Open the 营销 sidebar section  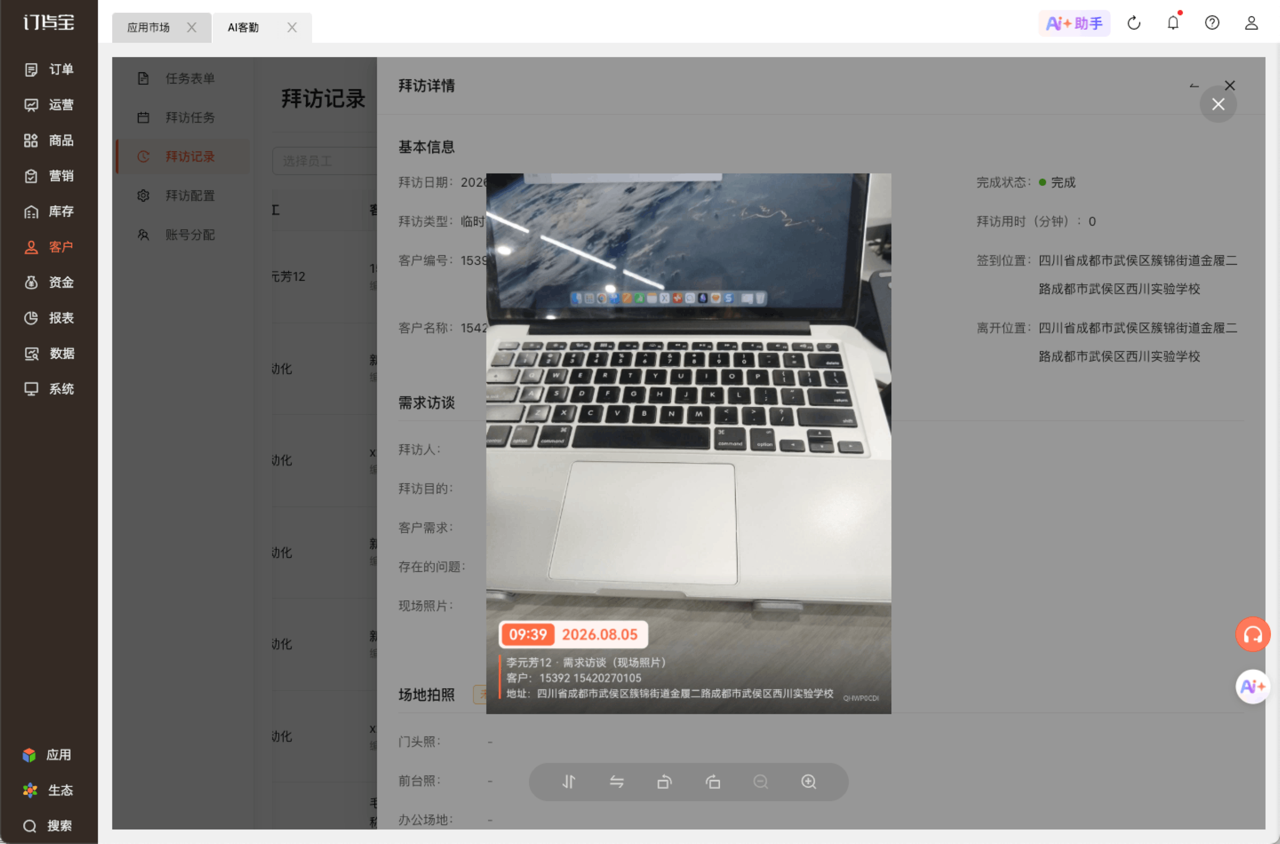click(x=49, y=176)
